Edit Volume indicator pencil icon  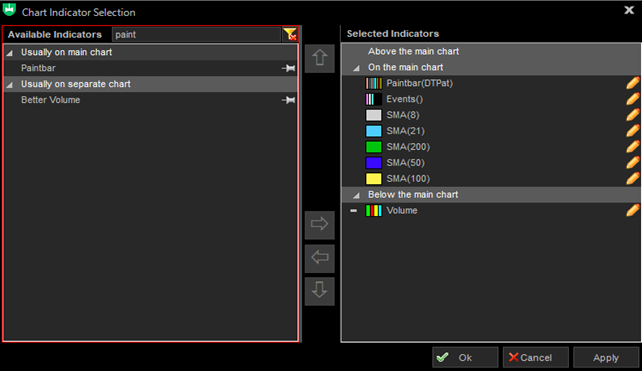click(633, 210)
